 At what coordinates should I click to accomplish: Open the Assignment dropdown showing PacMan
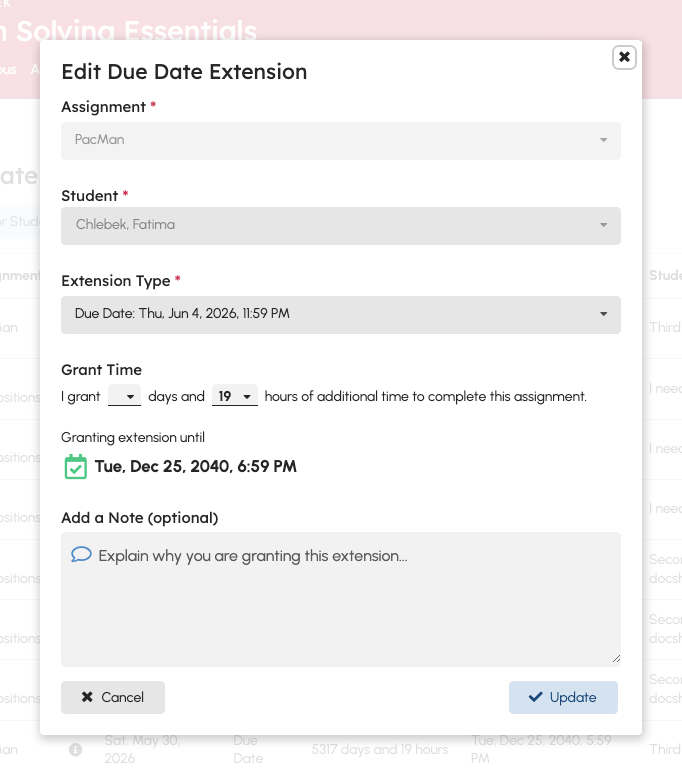(341, 140)
